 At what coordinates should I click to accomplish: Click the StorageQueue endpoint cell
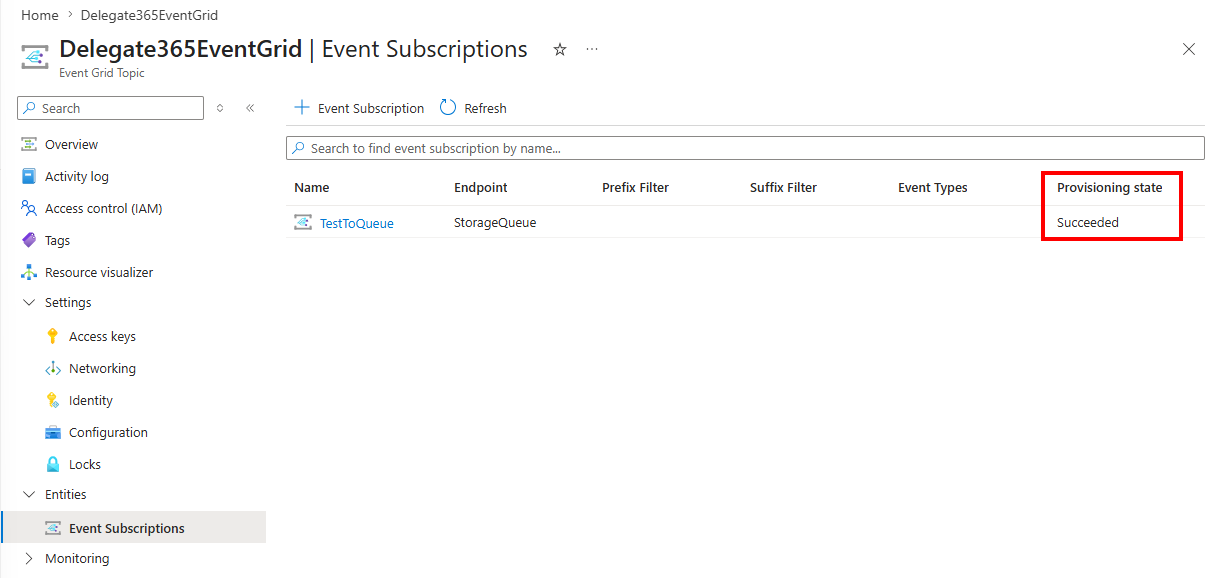(x=495, y=223)
